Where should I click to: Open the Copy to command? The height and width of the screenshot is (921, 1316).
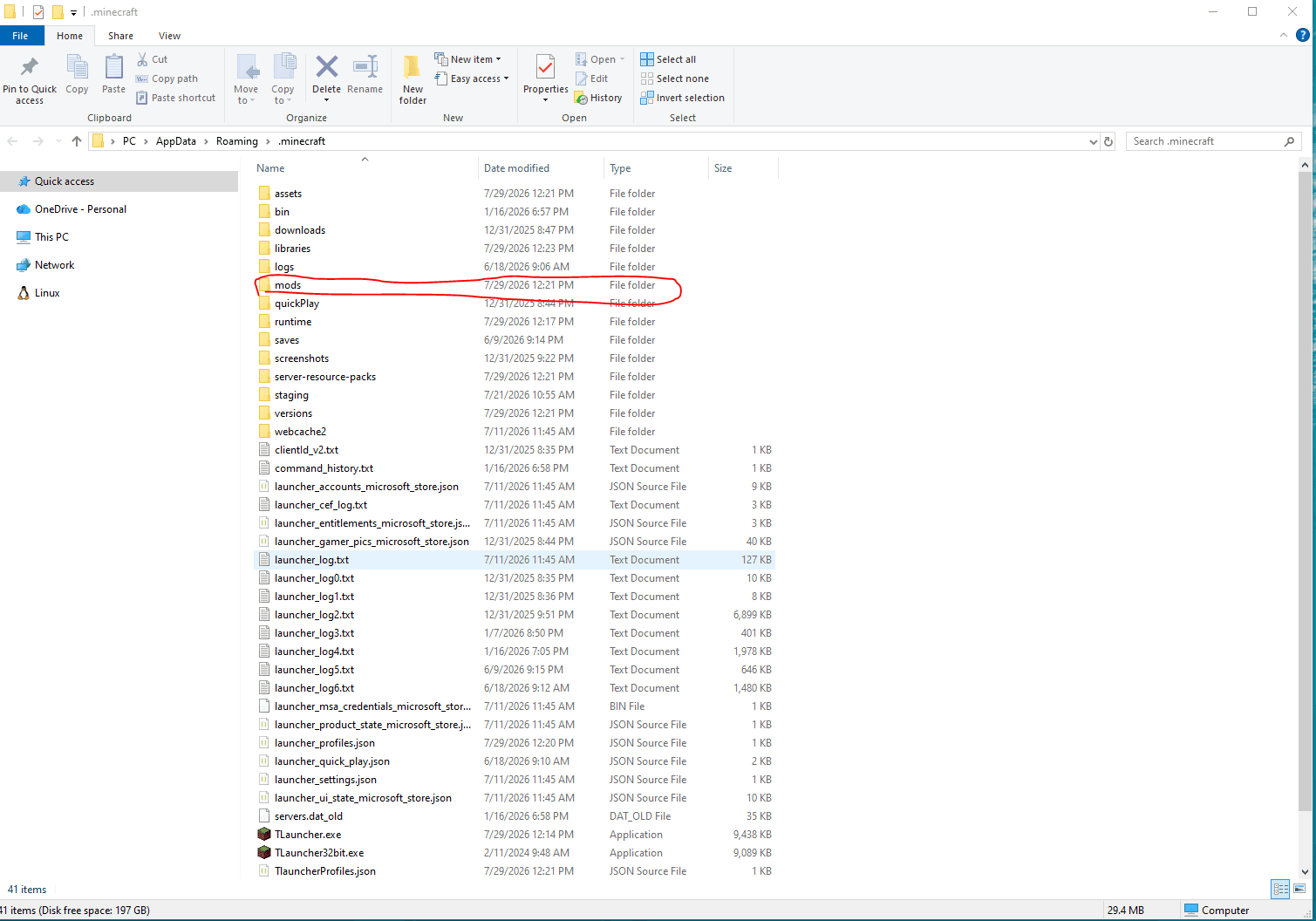pyautogui.click(x=283, y=79)
